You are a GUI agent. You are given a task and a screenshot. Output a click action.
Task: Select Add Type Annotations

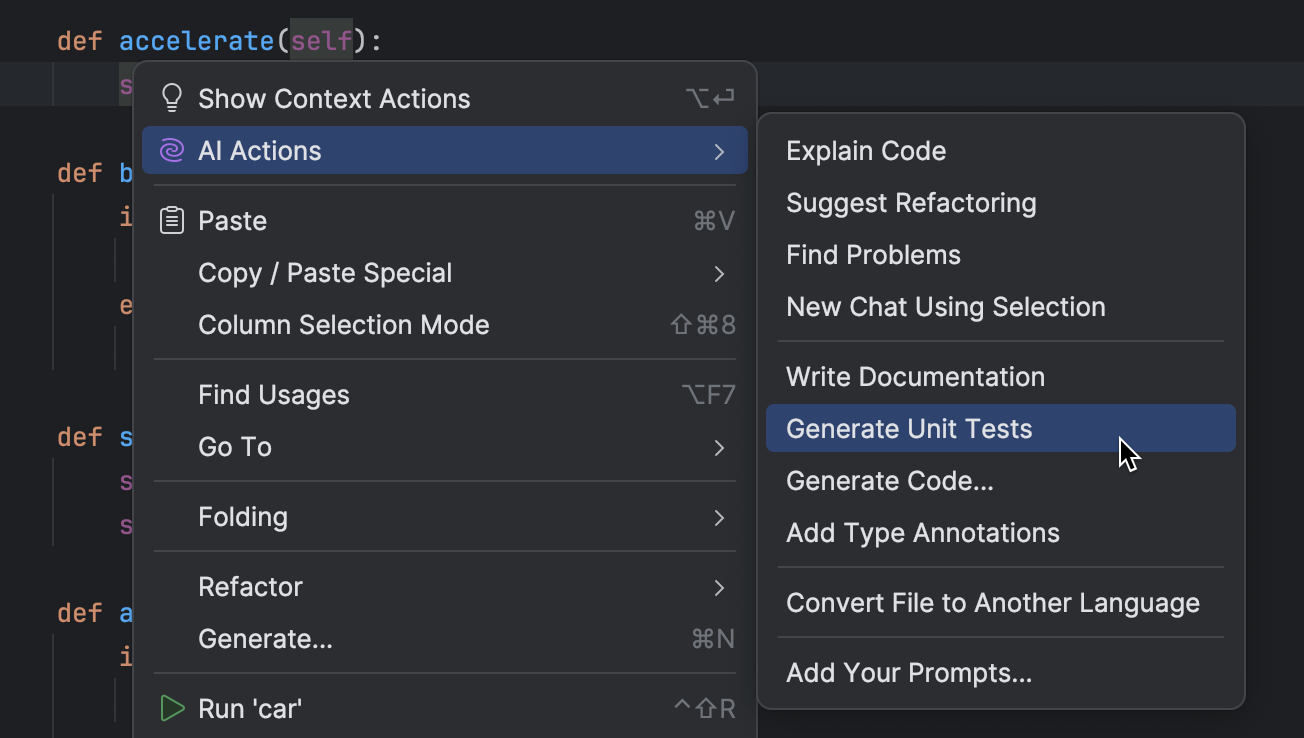coord(922,533)
